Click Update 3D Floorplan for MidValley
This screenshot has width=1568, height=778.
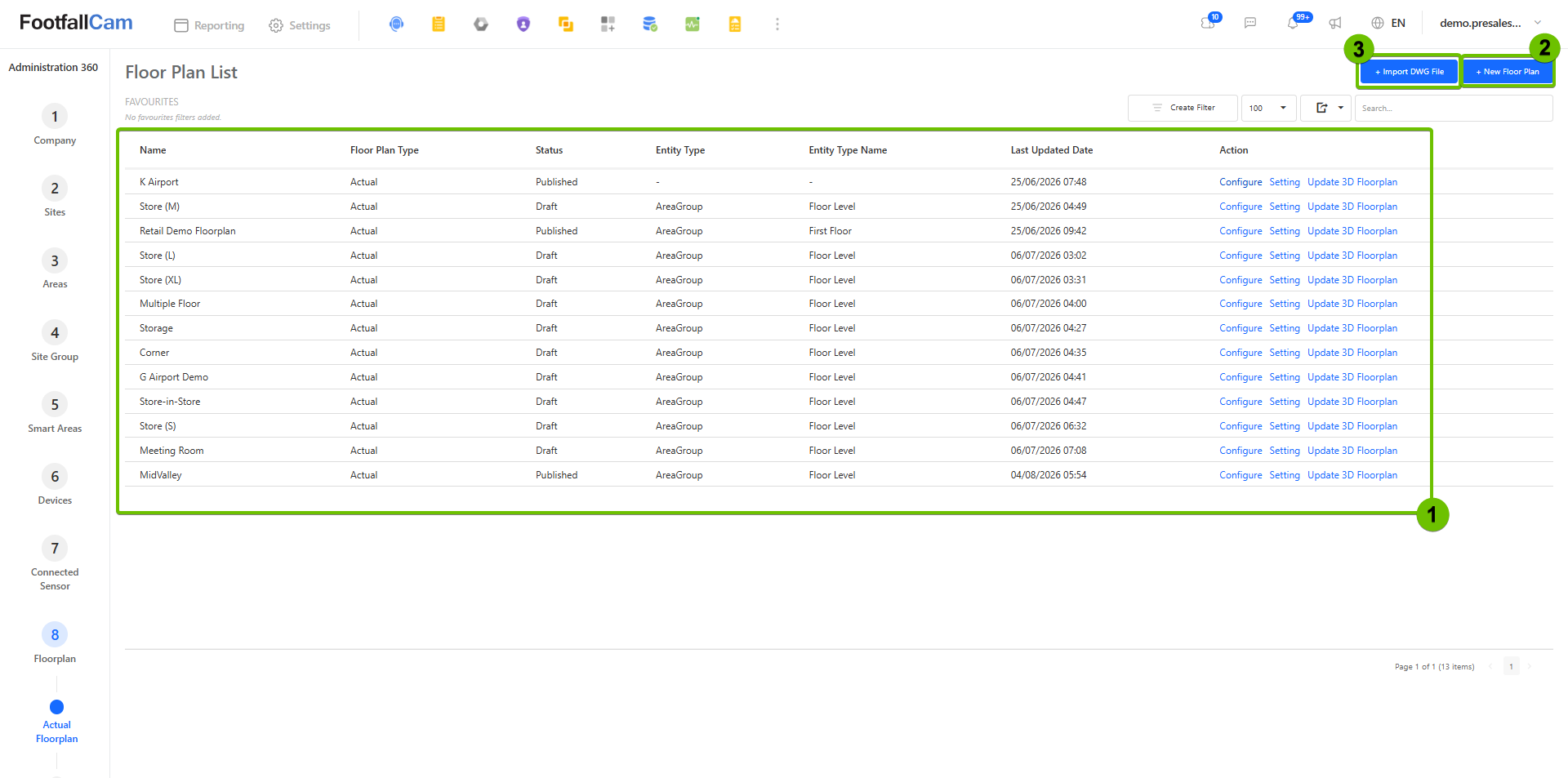tap(1352, 475)
